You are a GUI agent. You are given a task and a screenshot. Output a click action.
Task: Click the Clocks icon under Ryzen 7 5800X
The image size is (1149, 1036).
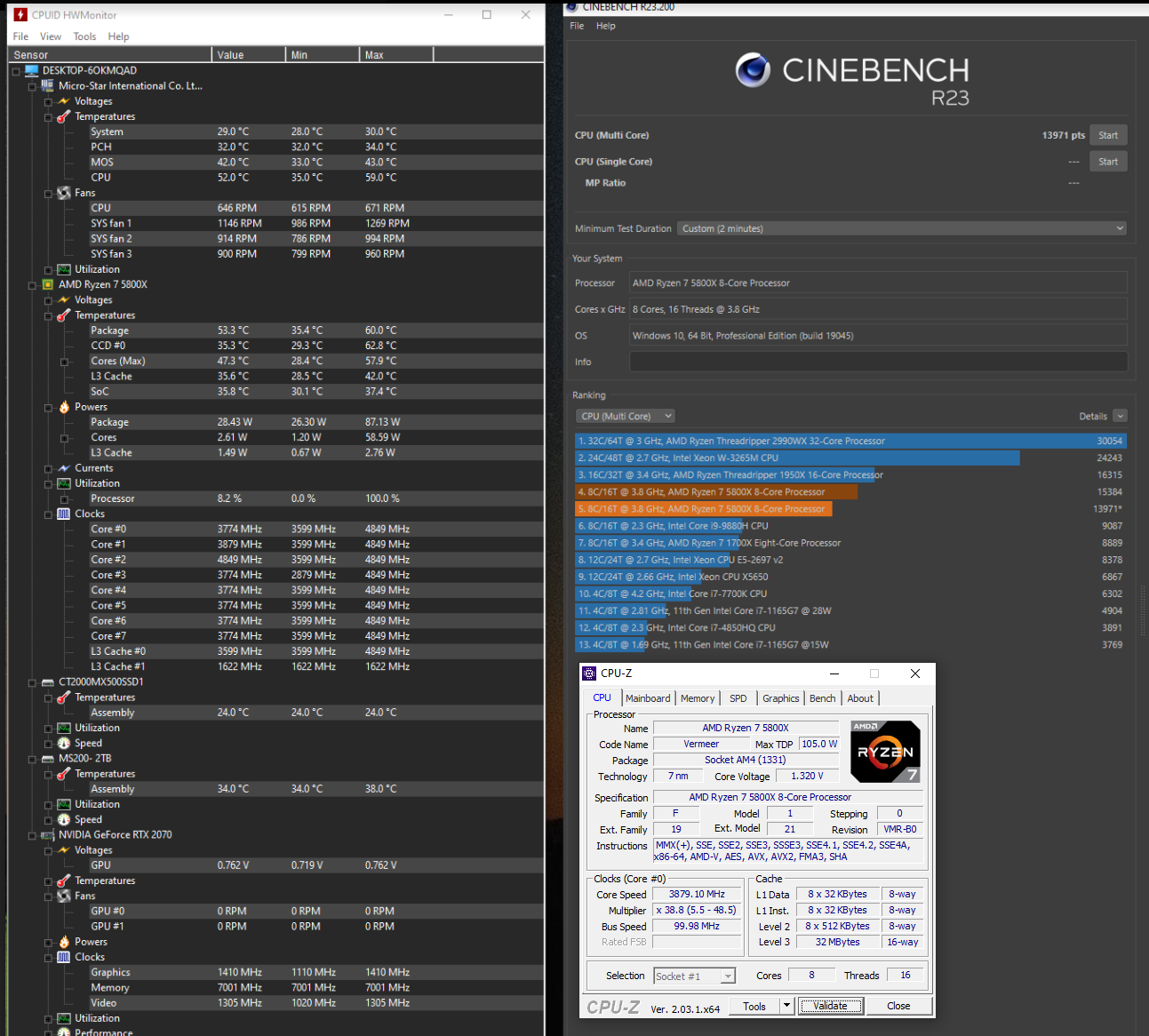click(x=64, y=514)
